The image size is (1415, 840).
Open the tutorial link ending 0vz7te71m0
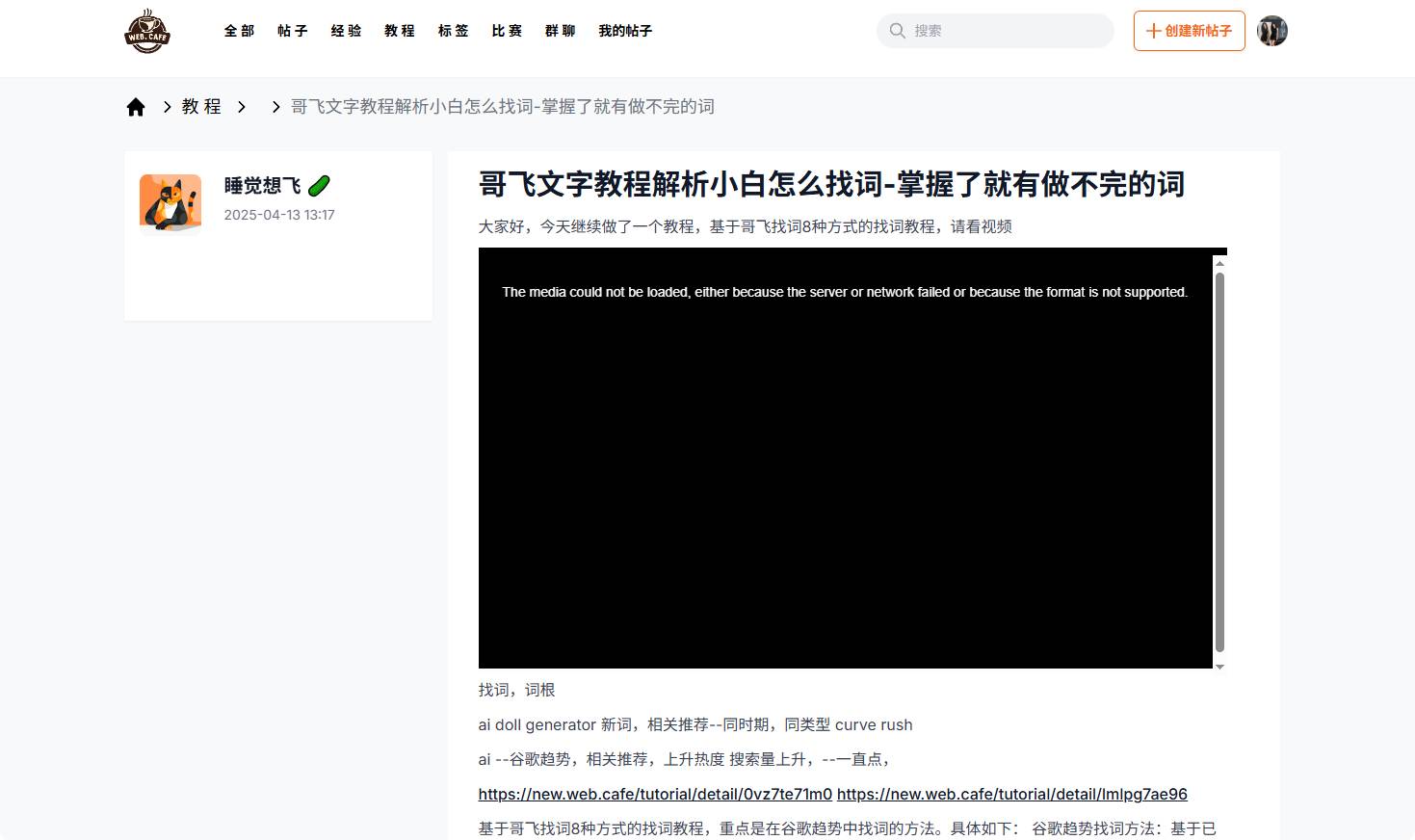click(655, 794)
